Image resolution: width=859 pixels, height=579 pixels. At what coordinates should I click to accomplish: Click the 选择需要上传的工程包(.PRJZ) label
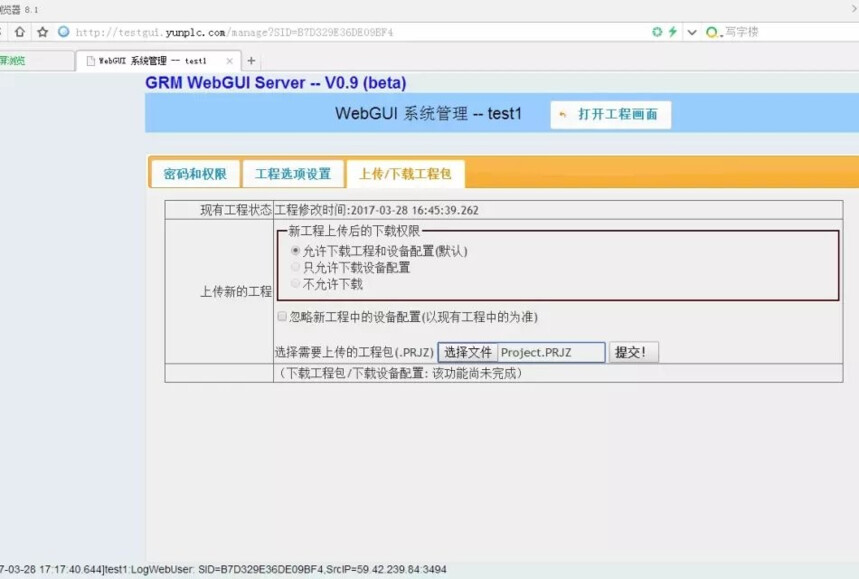click(354, 352)
